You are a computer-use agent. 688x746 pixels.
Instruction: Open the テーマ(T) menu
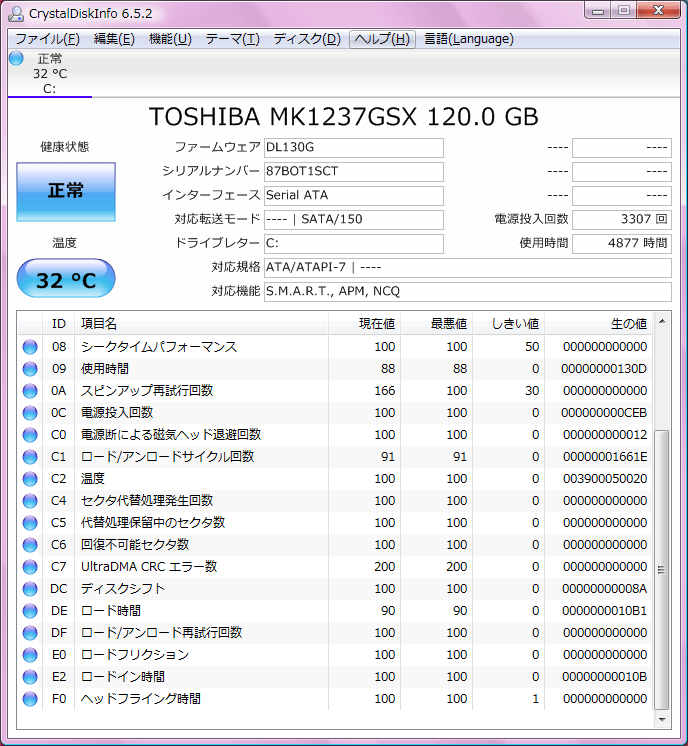(x=232, y=39)
